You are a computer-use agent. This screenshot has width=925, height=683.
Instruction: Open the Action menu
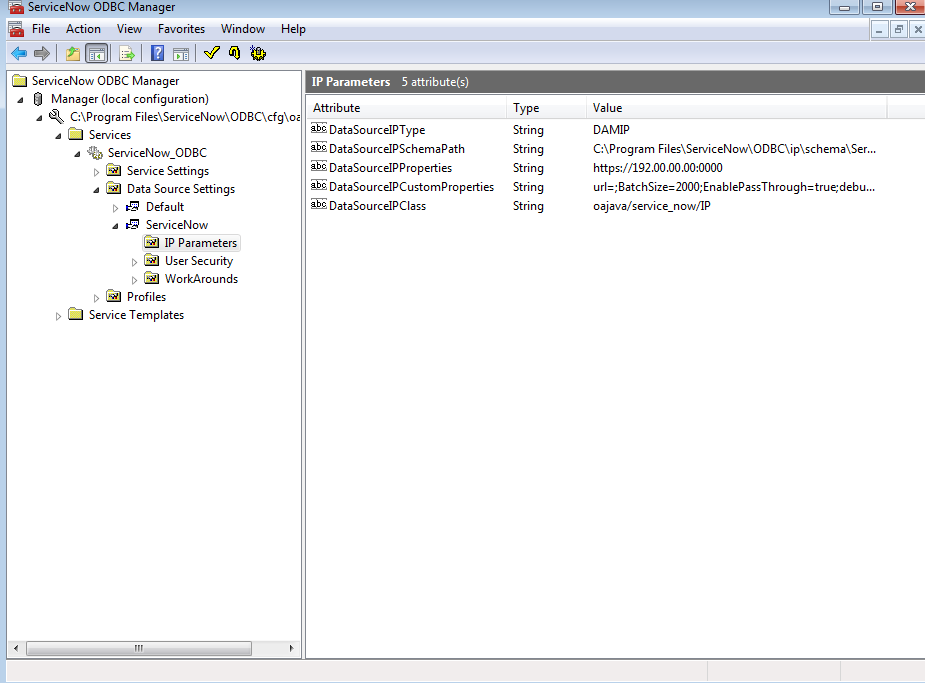(x=83, y=29)
